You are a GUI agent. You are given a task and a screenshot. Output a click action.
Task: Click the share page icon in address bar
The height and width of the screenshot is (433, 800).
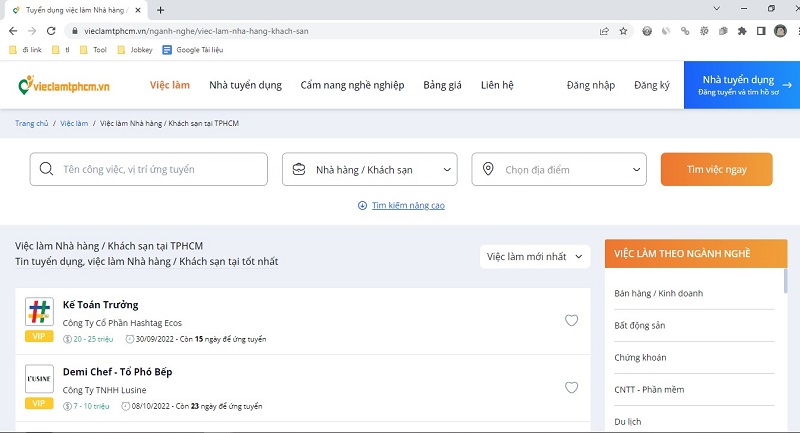pos(604,31)
